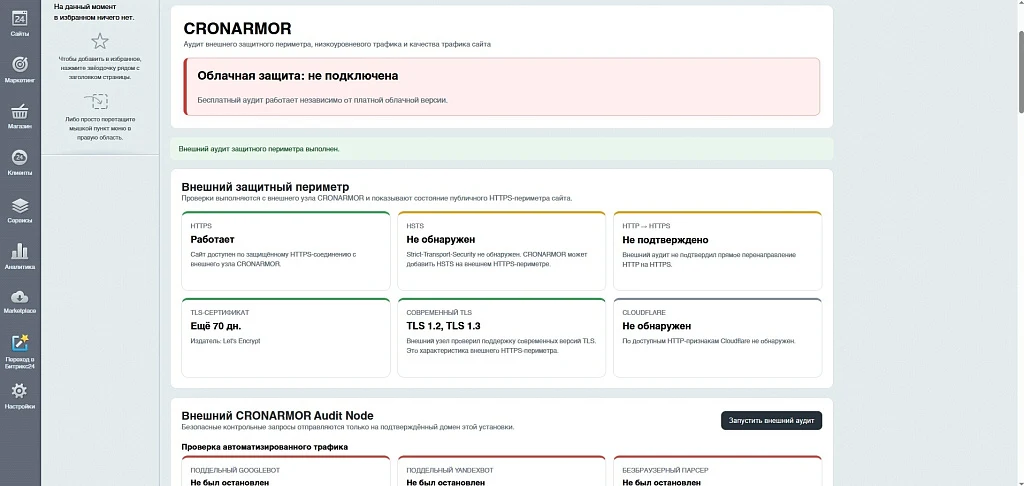Open the Клиенты sidebar icon
This screenshot has width=1024, height=486.
[x=20, y=157]
